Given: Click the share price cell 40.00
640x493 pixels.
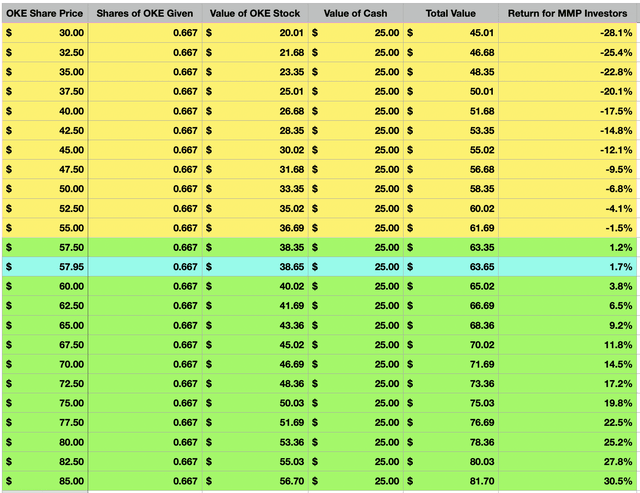Looking at the screenshot, I should (x=45, y=111).
